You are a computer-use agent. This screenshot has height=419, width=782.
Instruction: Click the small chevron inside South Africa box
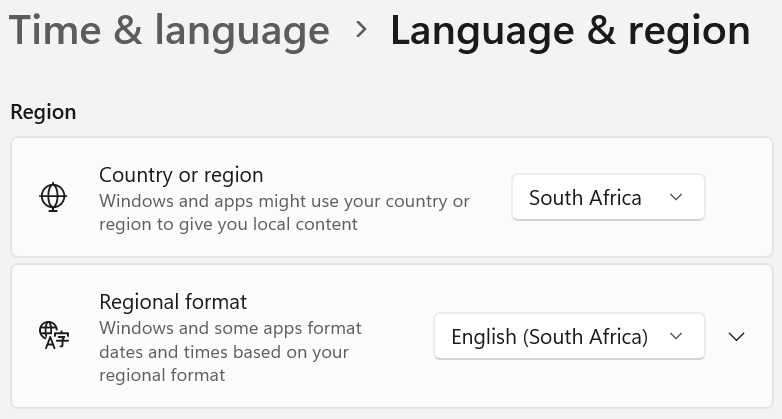pos(676,197)
